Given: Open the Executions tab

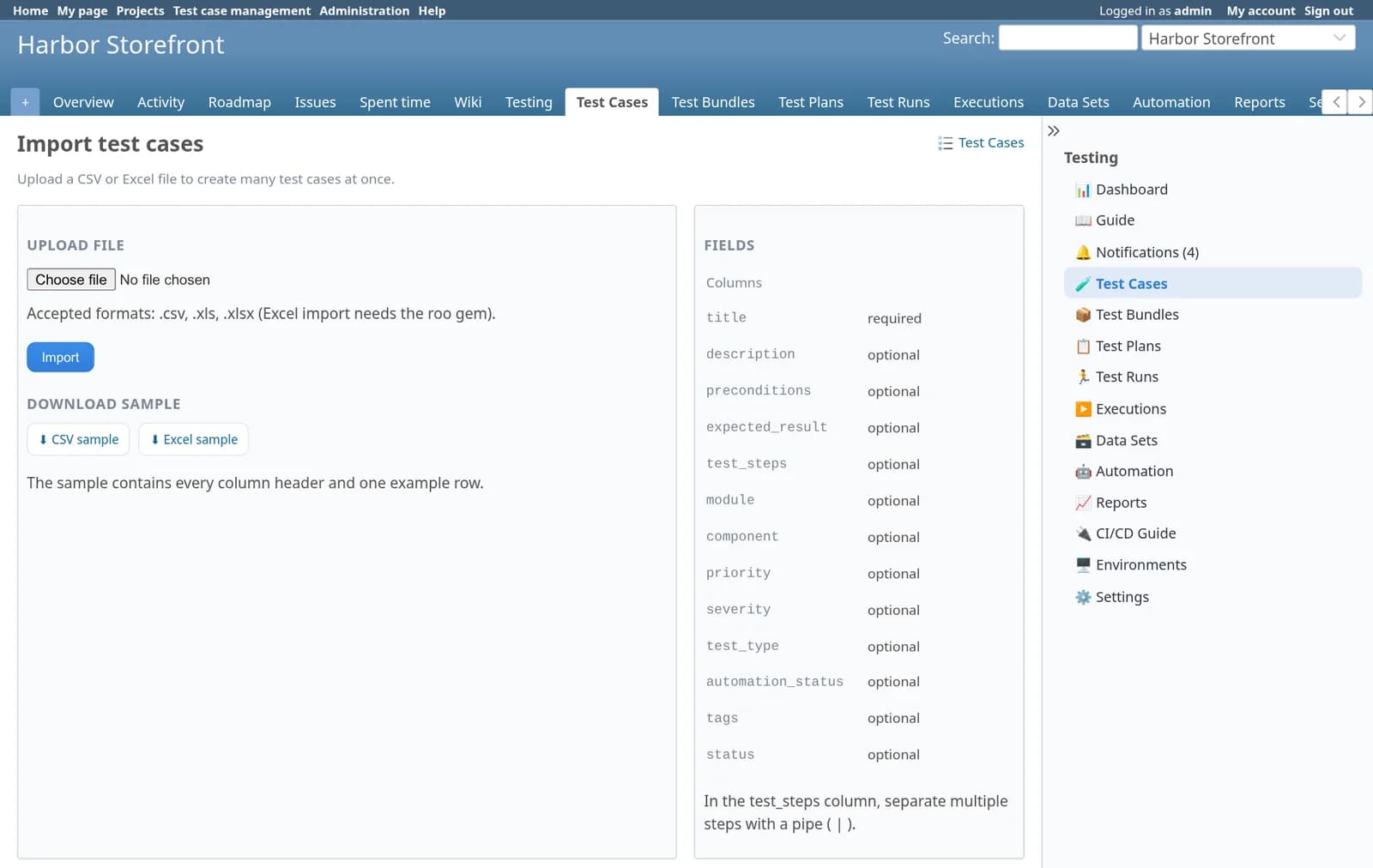Looking at the screenshot, I should 989,102.
